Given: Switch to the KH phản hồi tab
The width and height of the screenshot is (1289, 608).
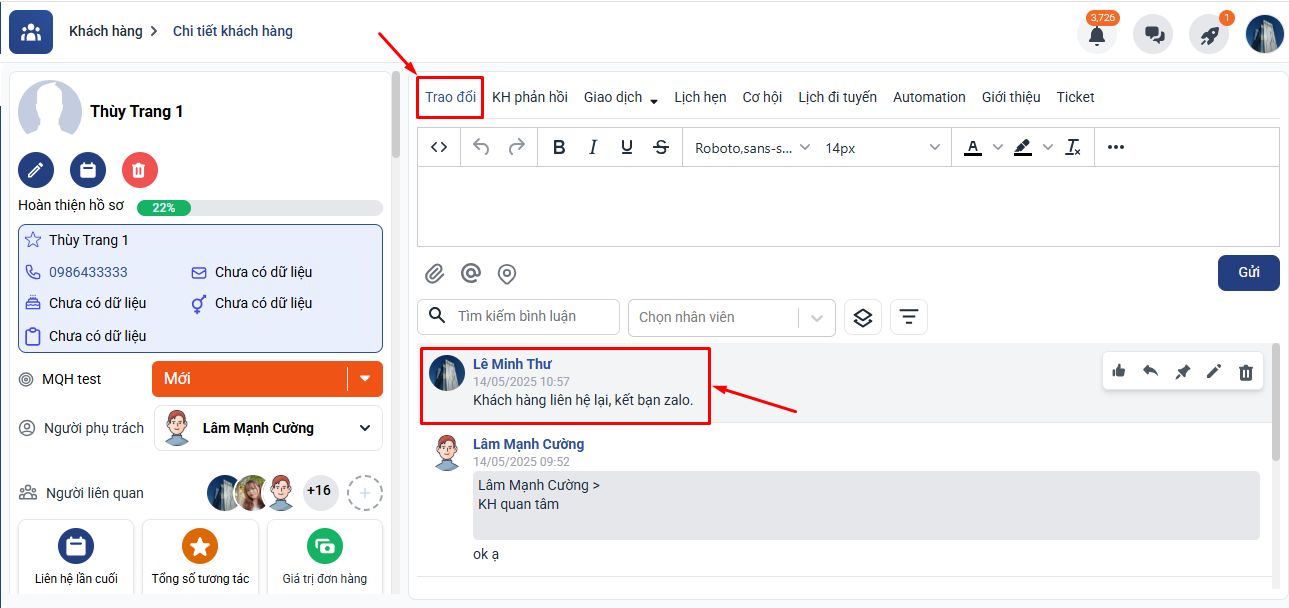Looking at the screenshot, I should tap(529, 97).
